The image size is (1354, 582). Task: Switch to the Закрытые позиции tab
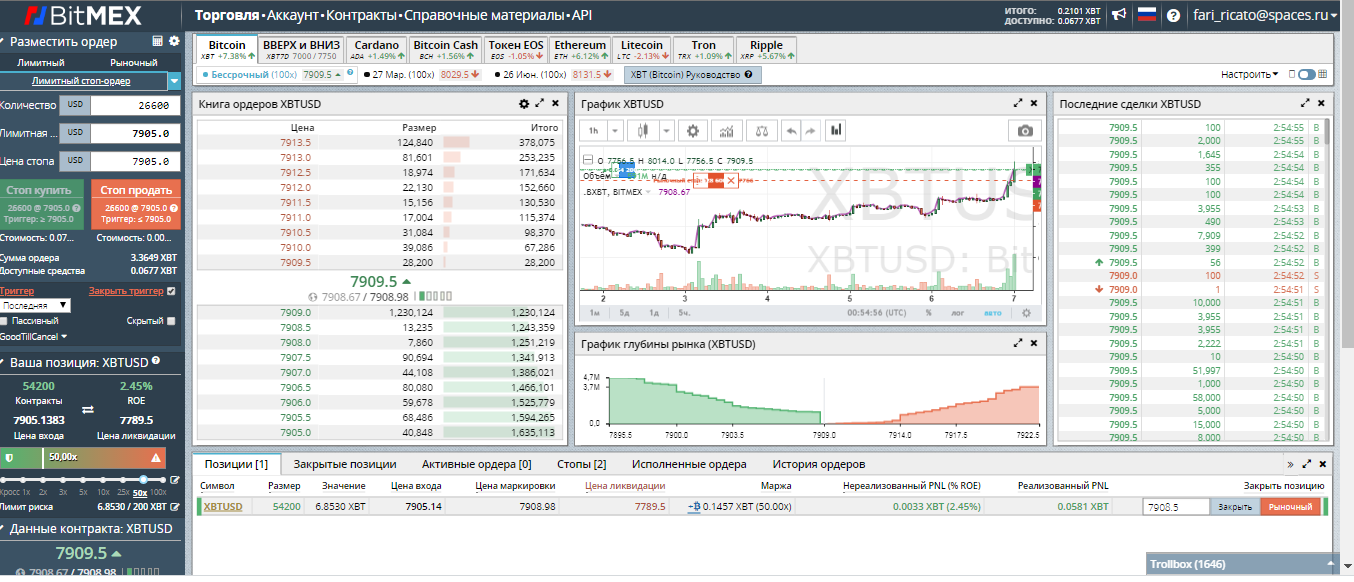coord(345,464)
